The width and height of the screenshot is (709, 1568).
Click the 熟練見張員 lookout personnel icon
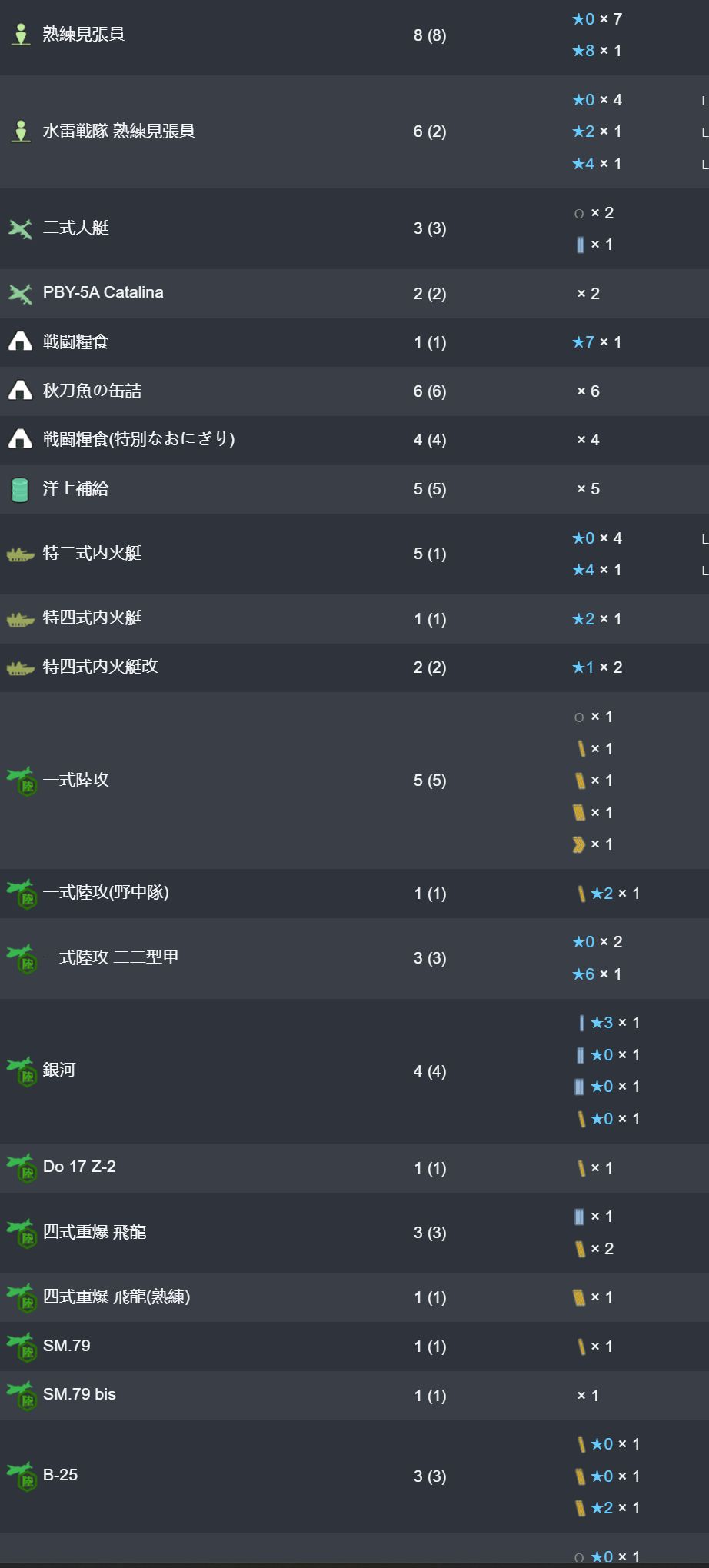click(x=21, y=35)
